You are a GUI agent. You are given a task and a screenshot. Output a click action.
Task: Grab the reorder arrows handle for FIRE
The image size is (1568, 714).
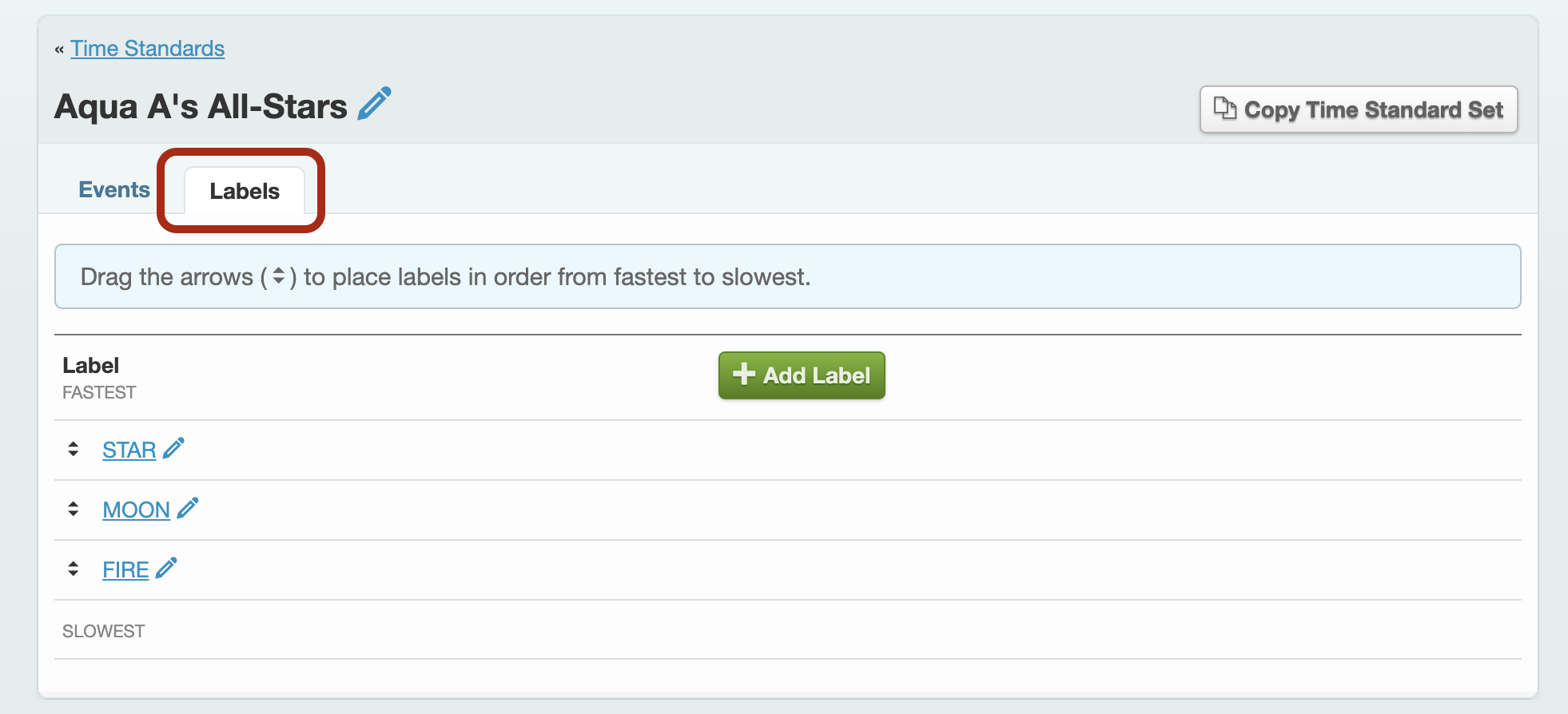coord(74,569)
